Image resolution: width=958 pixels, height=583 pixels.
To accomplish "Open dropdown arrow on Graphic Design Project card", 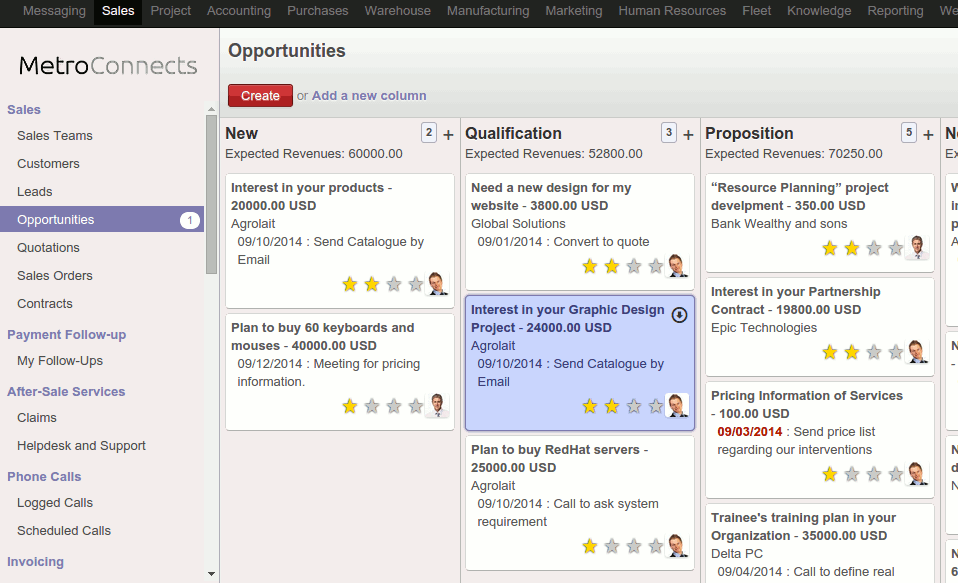I will pyautogui.click(x=679, y=315).
